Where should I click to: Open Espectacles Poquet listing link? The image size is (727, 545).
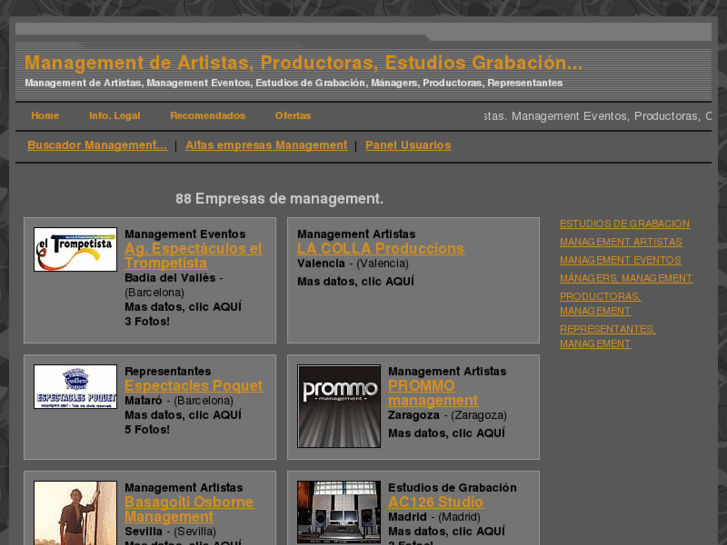tap(194, 386)
